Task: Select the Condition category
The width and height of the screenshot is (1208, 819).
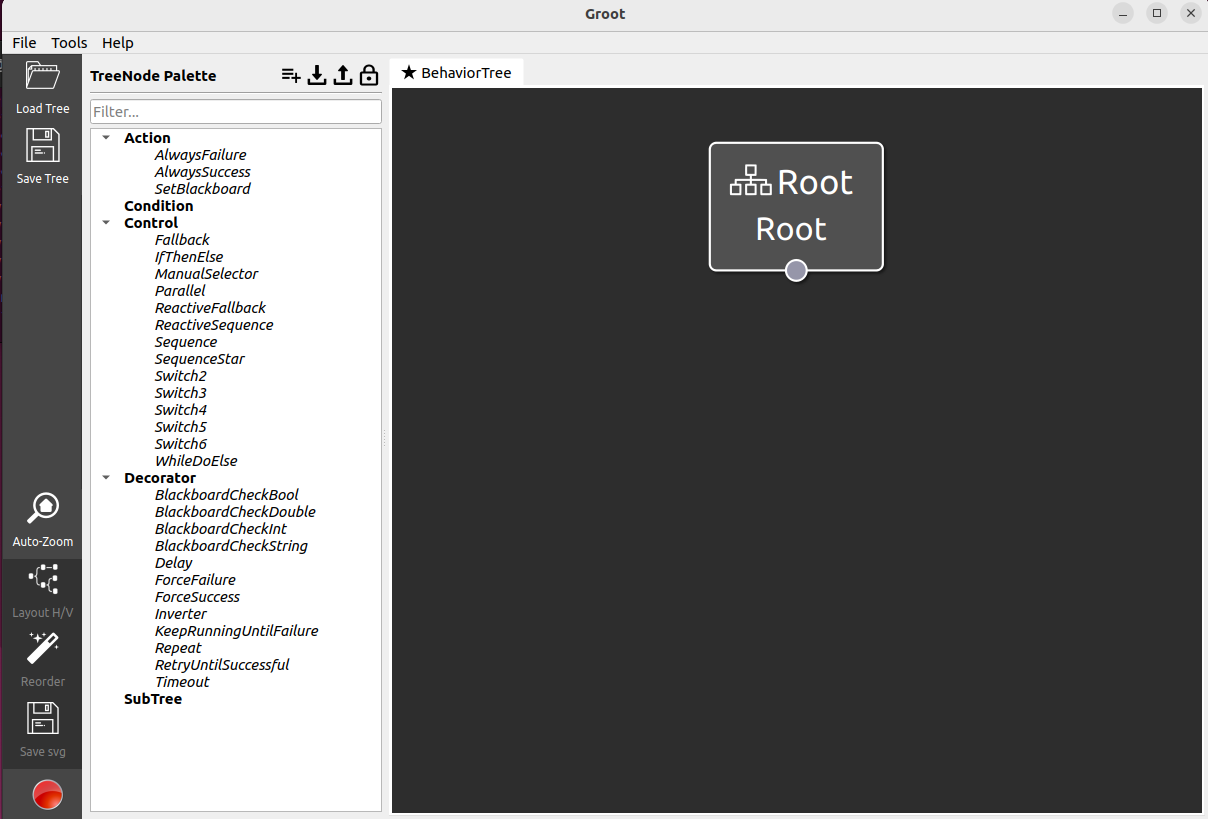Action: pyautogui.click(x=159, y=206)
